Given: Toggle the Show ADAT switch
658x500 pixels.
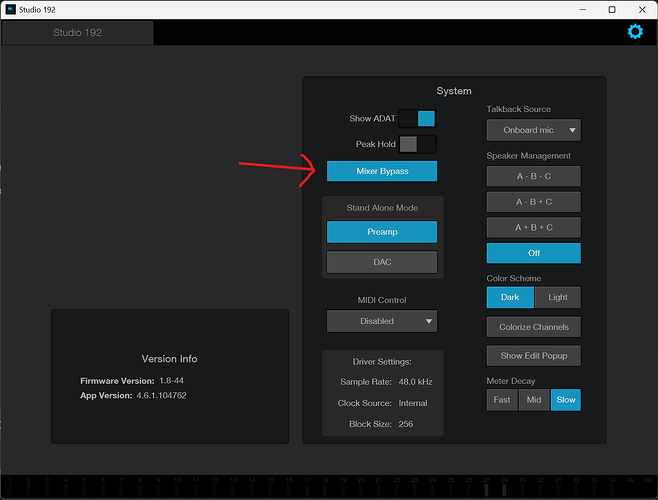Looking at the screenshot, I should [417, 118].
